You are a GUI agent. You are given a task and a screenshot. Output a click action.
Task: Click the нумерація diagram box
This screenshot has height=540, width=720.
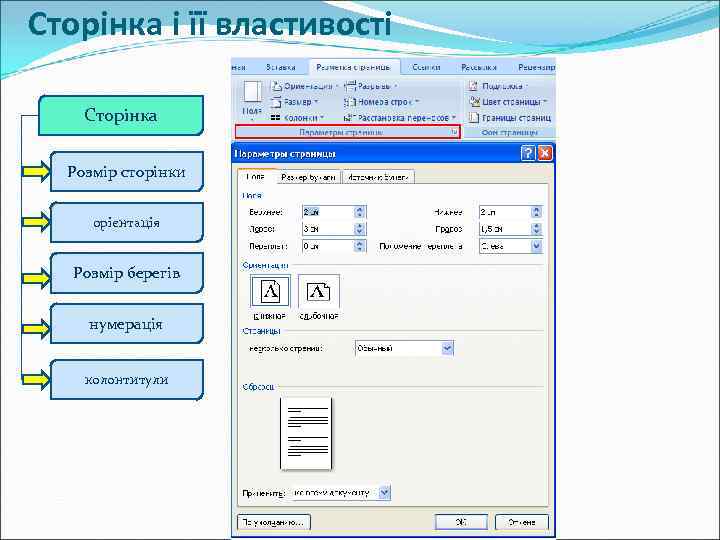coord(126,324)
